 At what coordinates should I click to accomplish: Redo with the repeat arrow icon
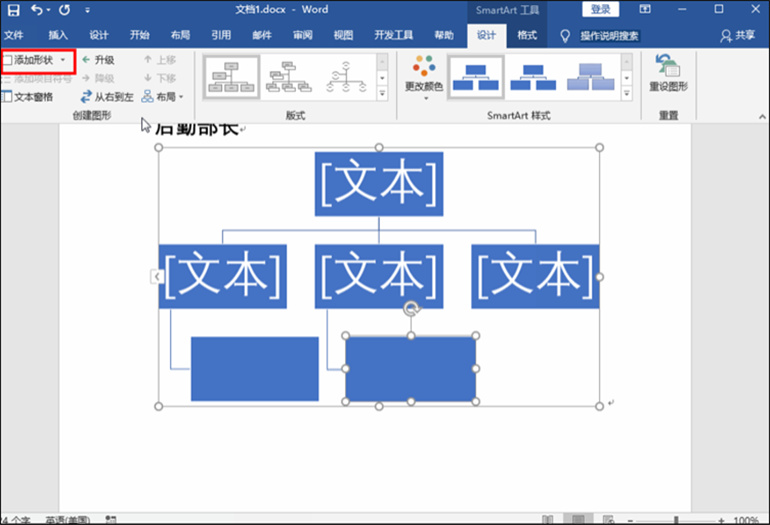[x=64, y=10]
